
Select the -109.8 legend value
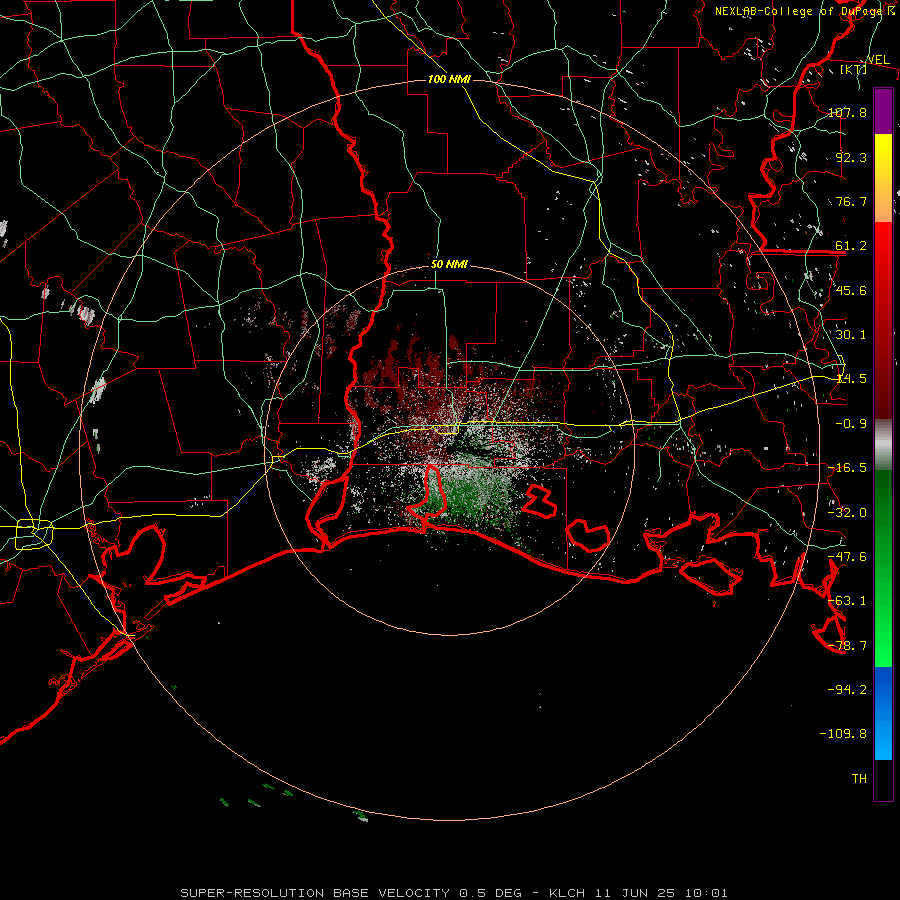click(843, 734)
